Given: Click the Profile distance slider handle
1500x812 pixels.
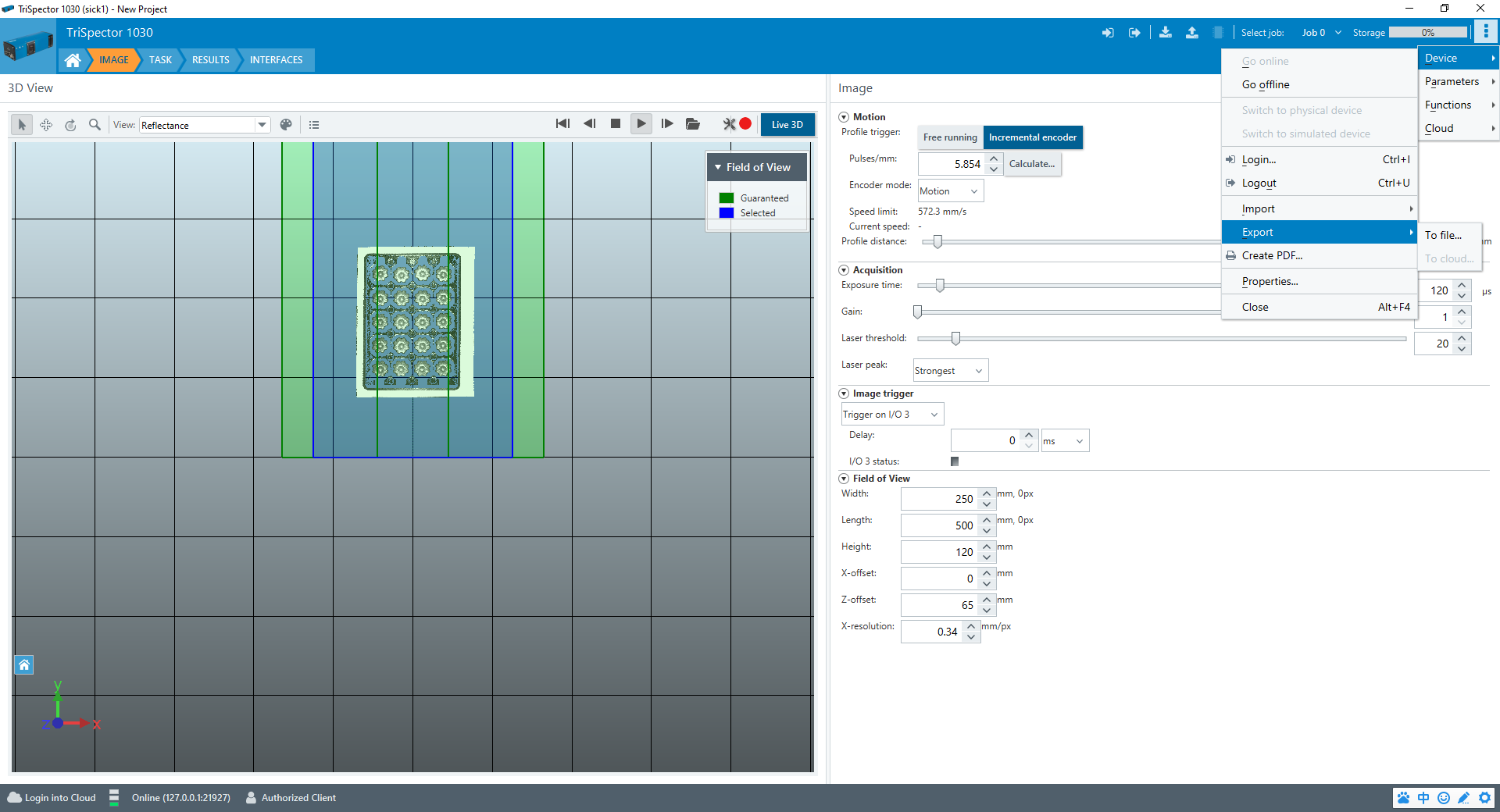Looking at the screenshot, I should coord(937,241).
